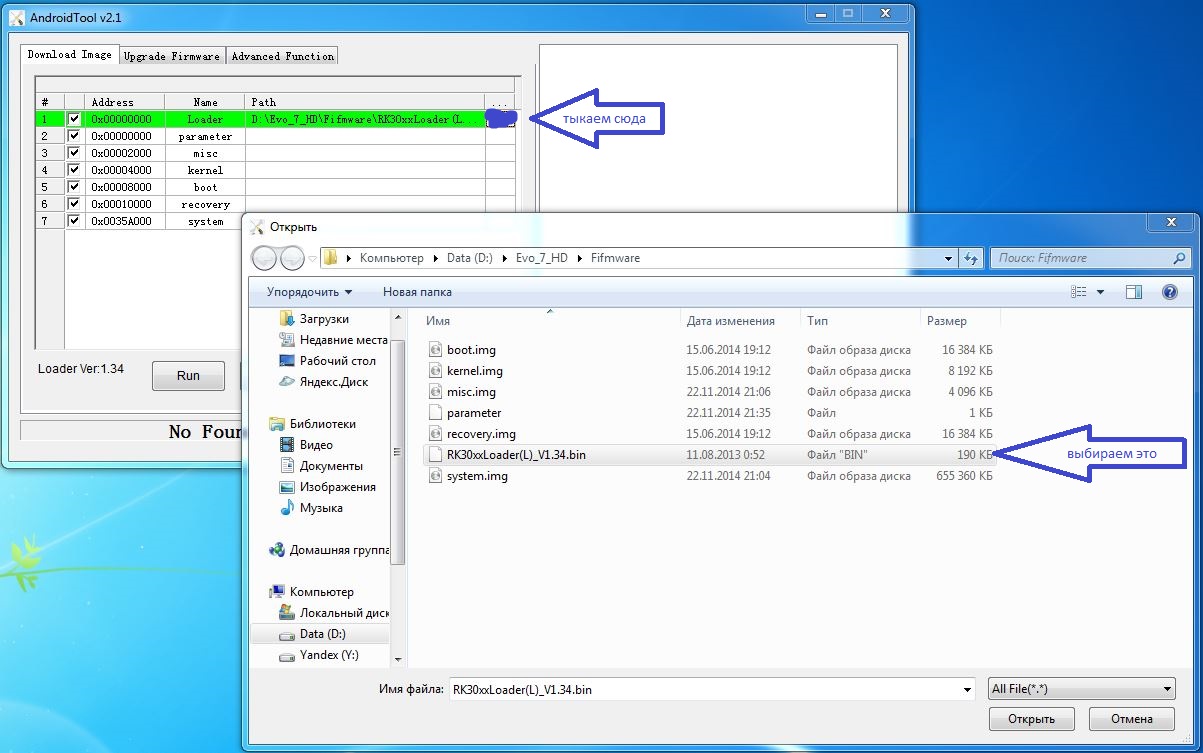Toggle the preview pane icon
This screenshot has width=1203, height=753.
click(1133, 292)
